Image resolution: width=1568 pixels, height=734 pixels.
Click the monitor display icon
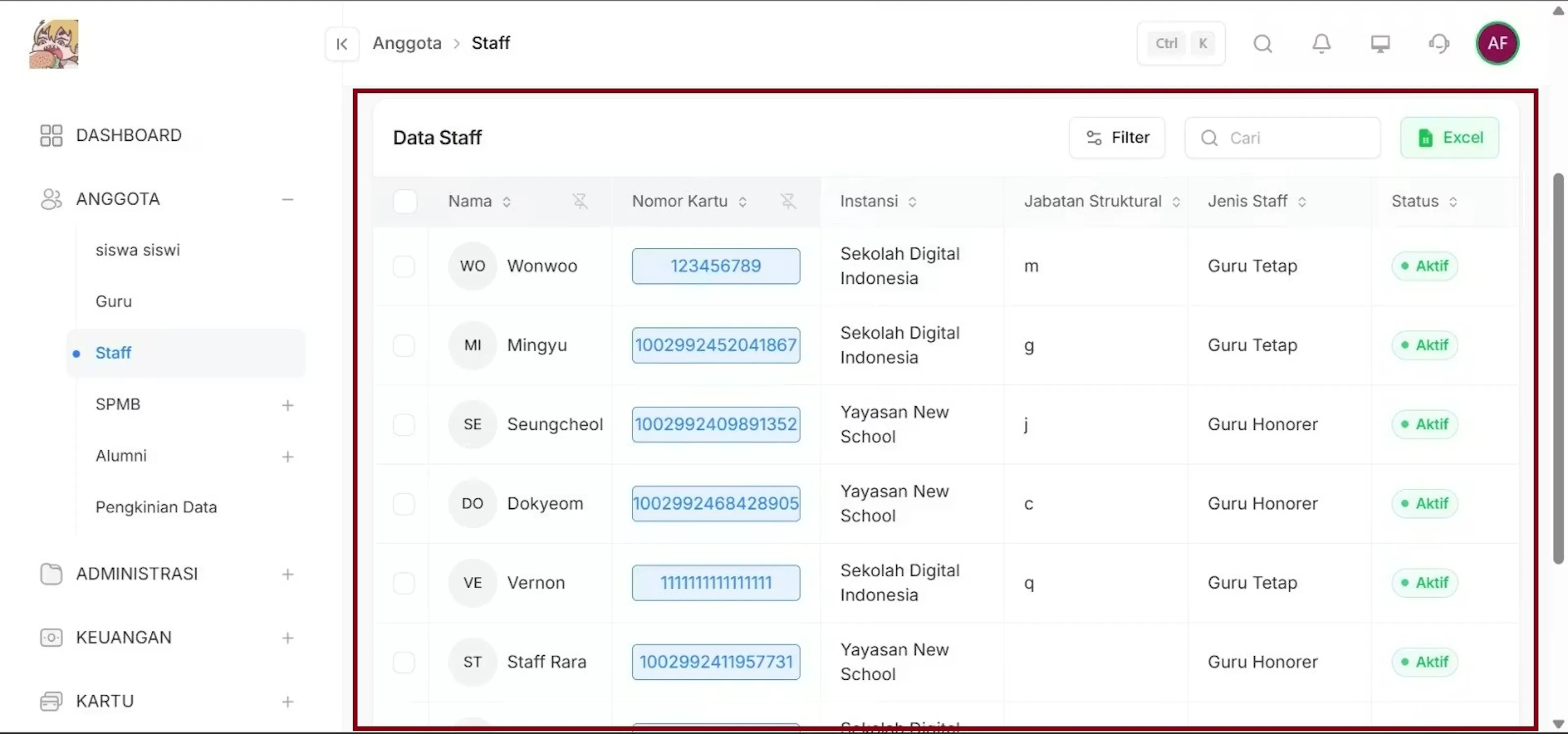pyautogui.click(x=1380, y=44)
